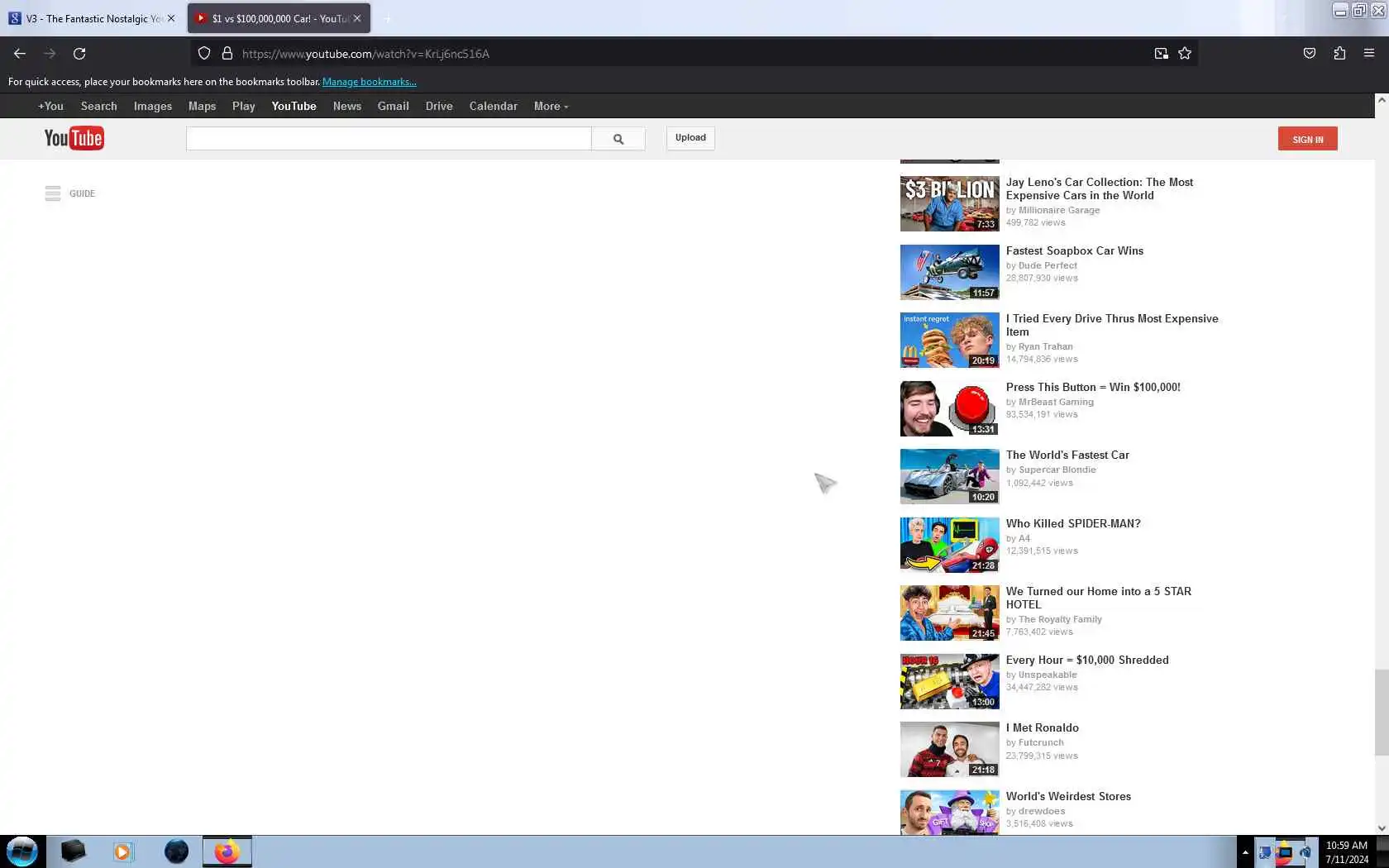The image size is (1389, 868).
Task: Show site security padlock info
Action: coord(227,54)
